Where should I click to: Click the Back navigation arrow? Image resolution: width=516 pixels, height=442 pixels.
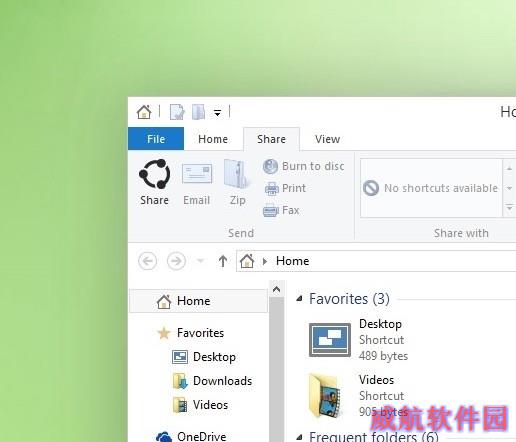[147, 261]
